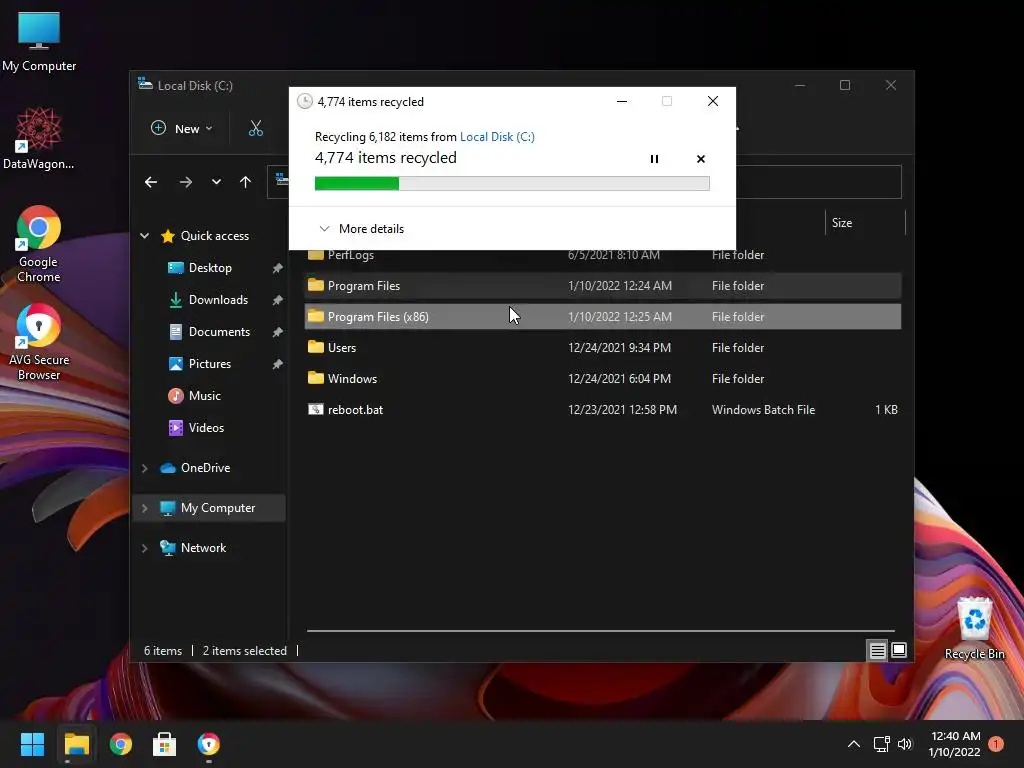Open the recent locations dropdown arrow
The image size is (1024, 768).
point(216,182)
